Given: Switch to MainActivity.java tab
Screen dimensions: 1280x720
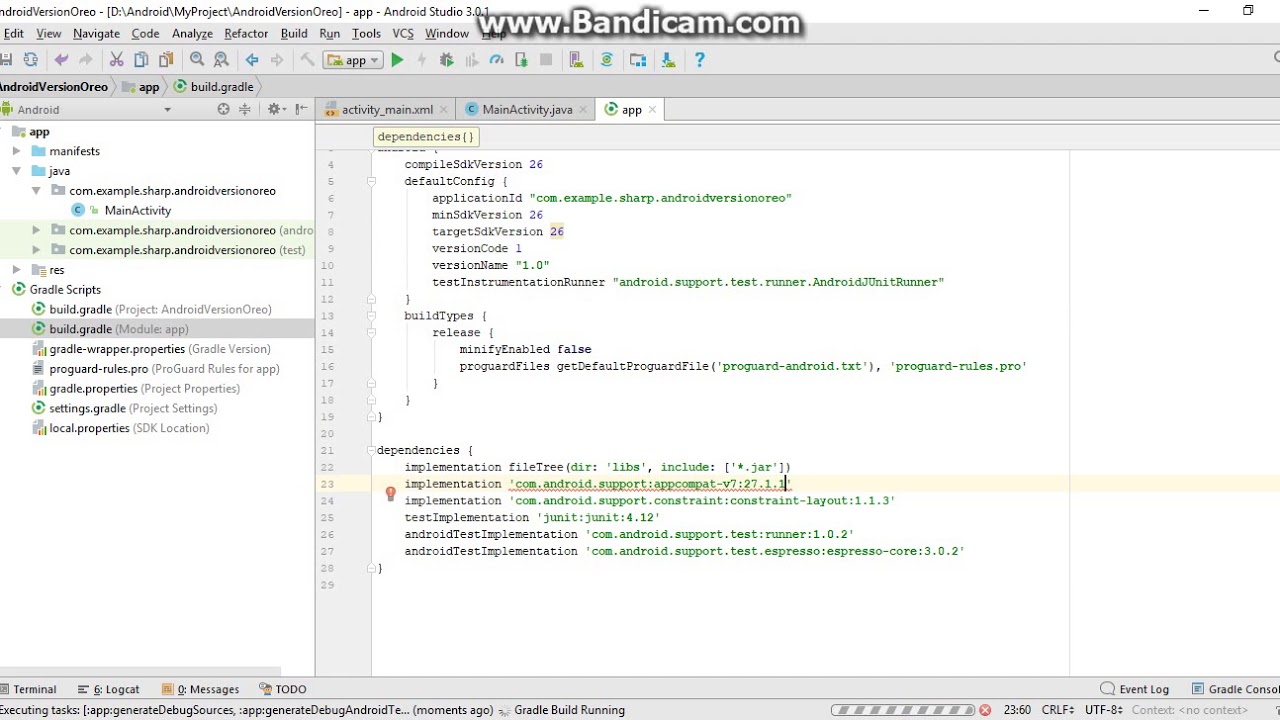Looking at the screenshot, I should [x=526, y=110].
